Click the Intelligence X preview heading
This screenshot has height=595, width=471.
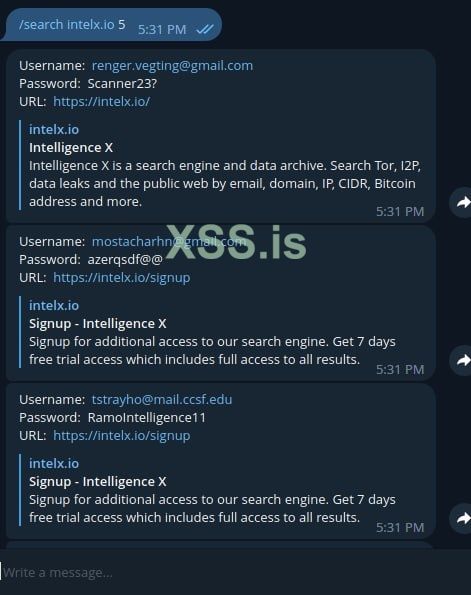[x=71, y=148]
